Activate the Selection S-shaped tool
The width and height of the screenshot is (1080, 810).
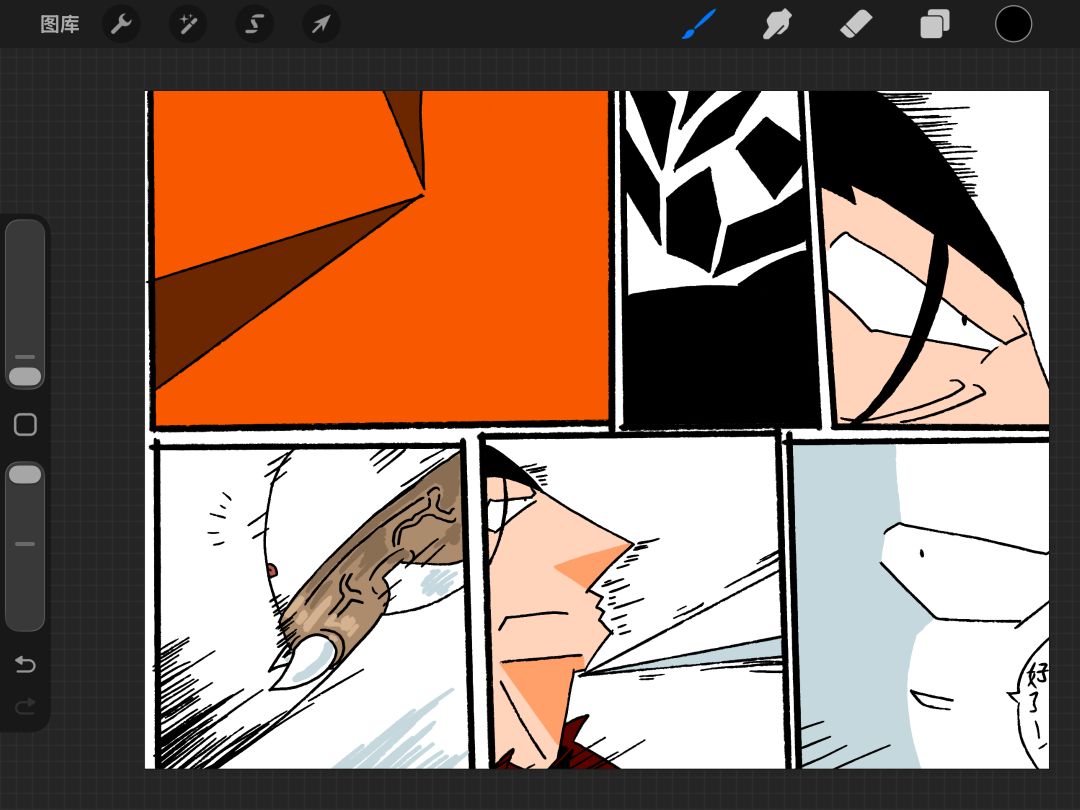pyautogui.click(x=254, y=25)
